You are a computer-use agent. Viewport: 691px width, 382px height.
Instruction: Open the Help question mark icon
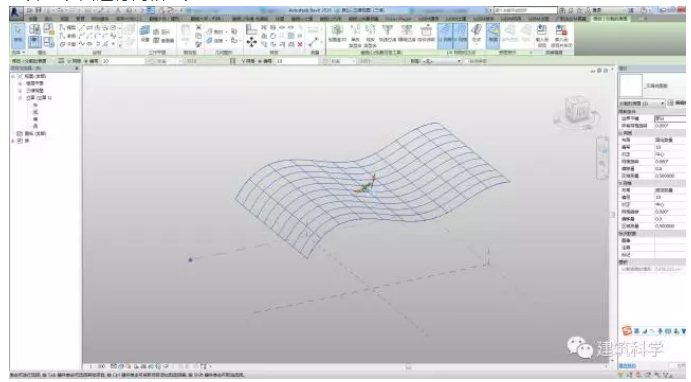(x=644, y=10)
